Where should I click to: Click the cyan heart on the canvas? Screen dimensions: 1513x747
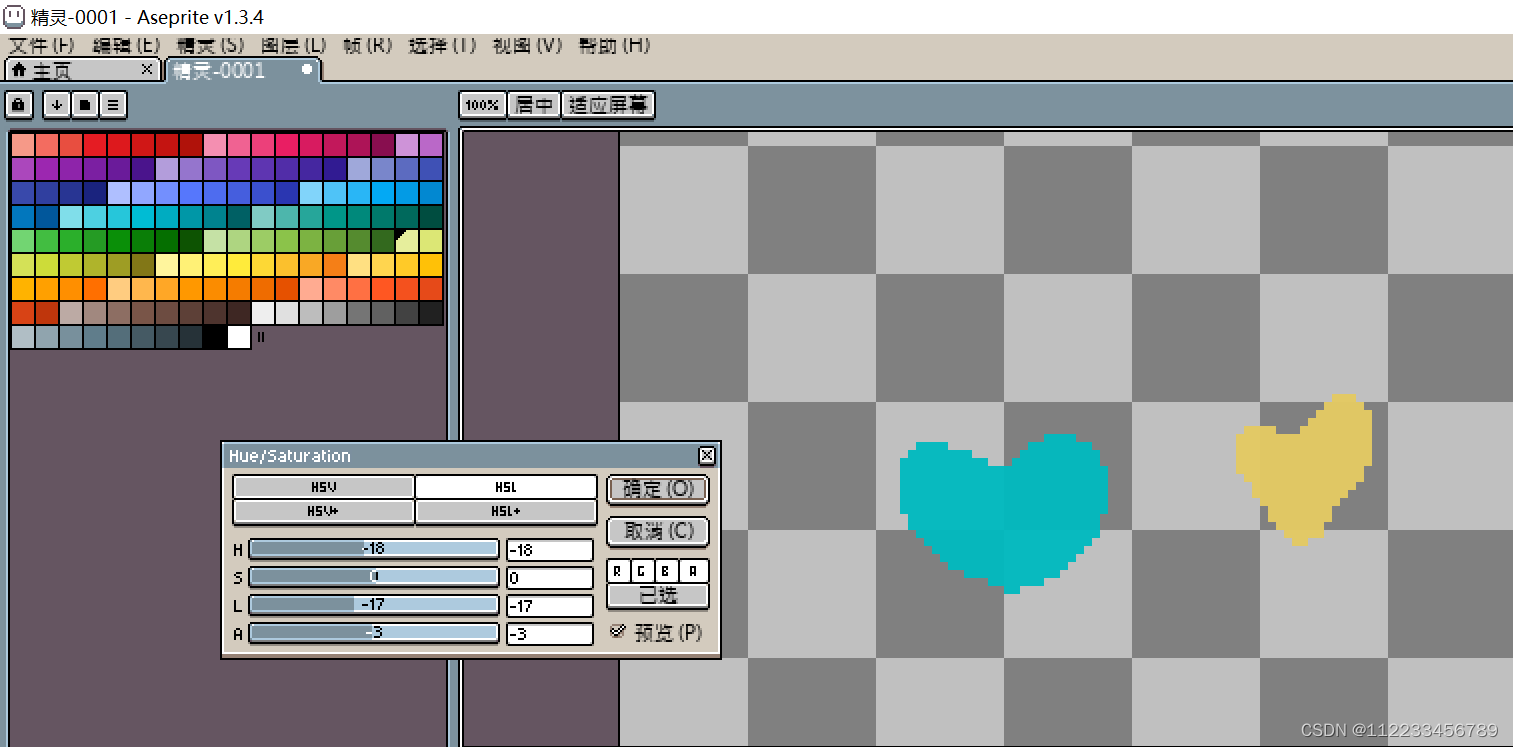(1003, 512)
